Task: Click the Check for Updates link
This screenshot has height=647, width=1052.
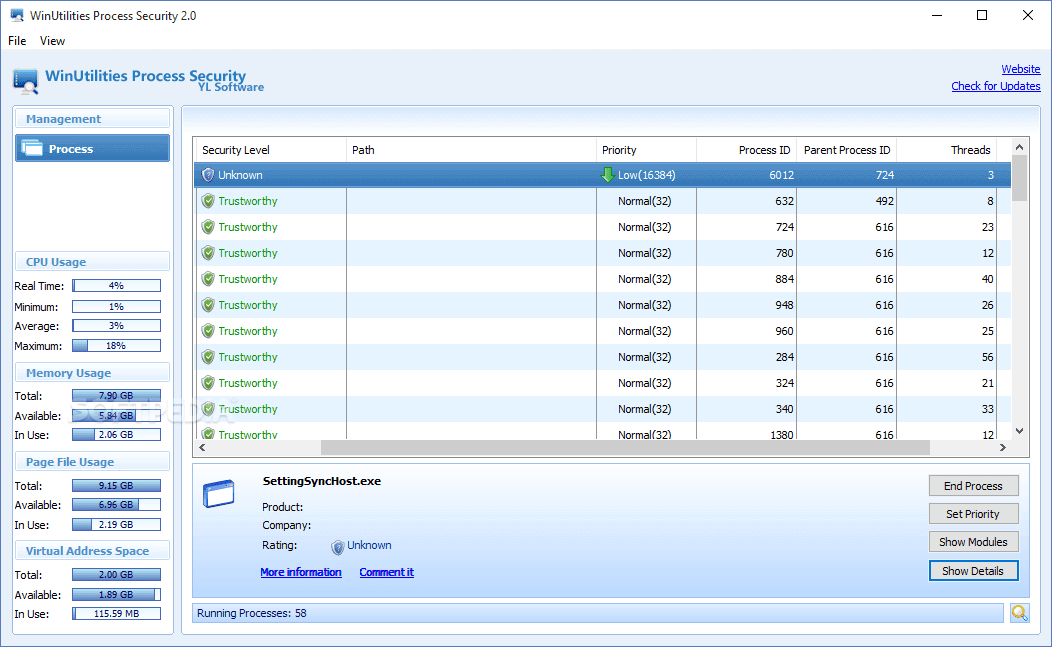Action: 995,86
